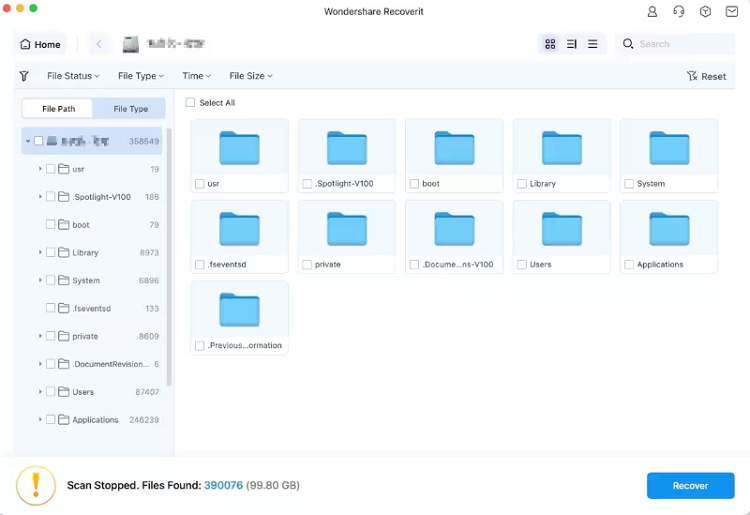The image size is (750, 515).
Task: Tick the Users checkbox in grid
Action: pos(522,264)
